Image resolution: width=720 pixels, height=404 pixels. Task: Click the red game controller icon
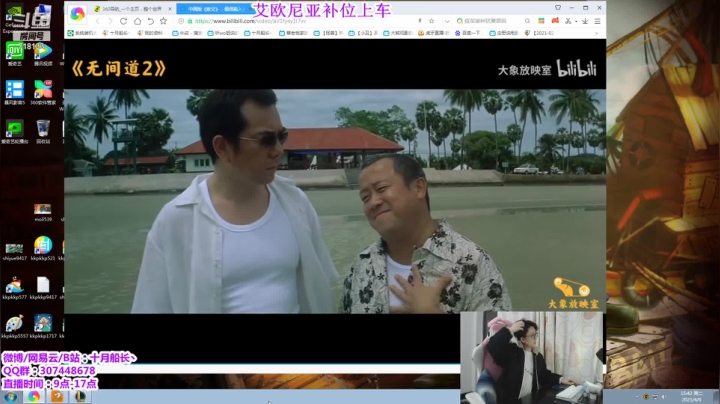pos(555,21)
